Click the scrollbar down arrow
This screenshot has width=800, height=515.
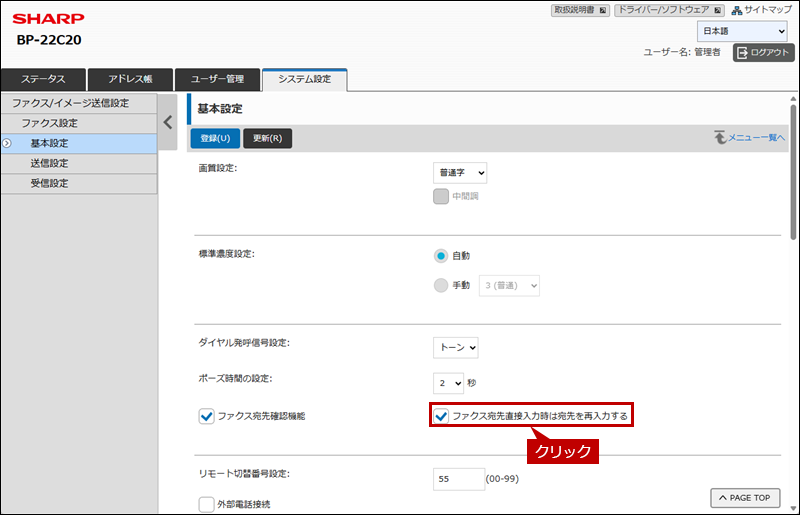coord(793,508)
